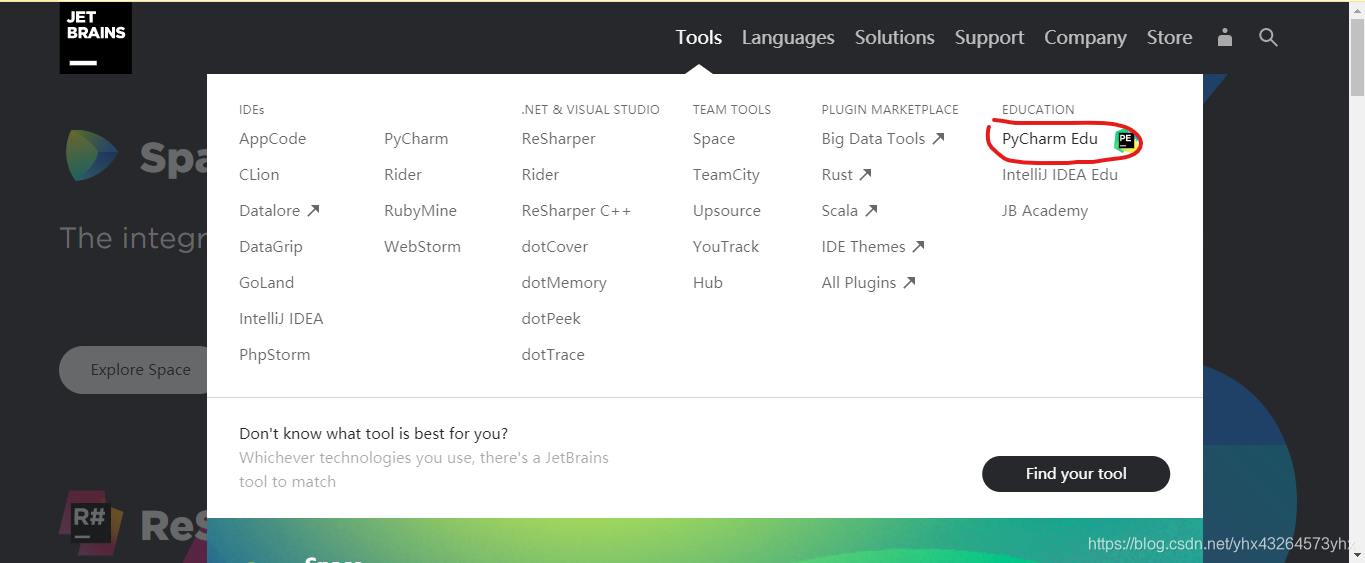This screenshot has height=563, width=1365.
Task: Open the account profile icon
Action: click(1225, 38)
